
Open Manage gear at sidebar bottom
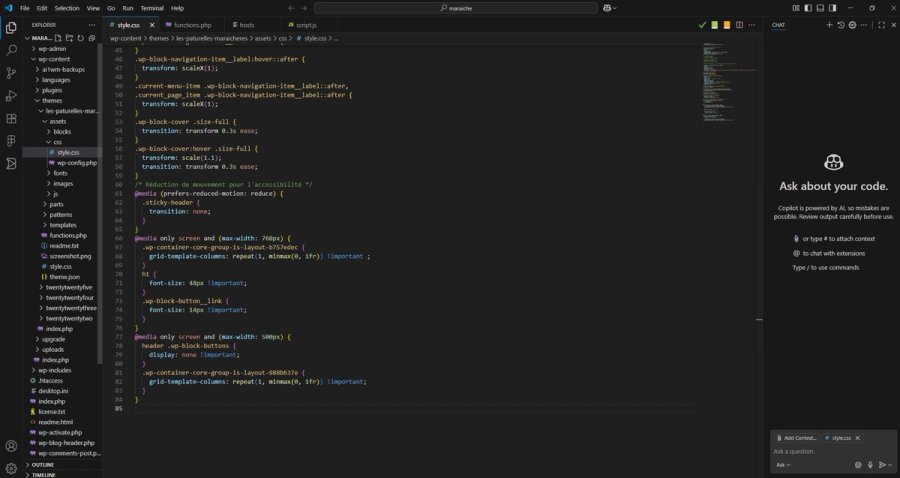pyautogui.click(x=11, y=468)
